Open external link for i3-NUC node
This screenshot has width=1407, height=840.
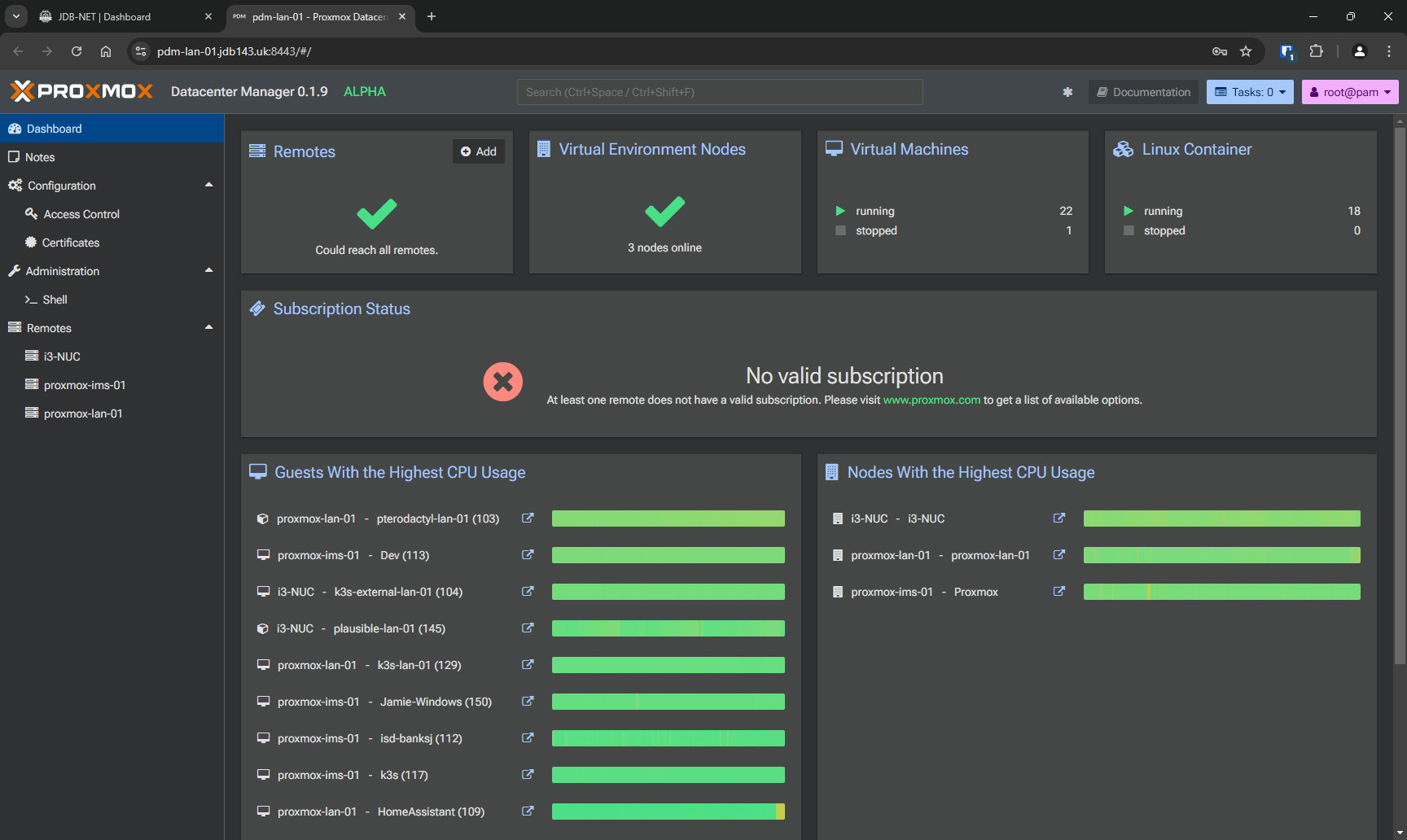pyautogui.click(x=1059, y=518)
